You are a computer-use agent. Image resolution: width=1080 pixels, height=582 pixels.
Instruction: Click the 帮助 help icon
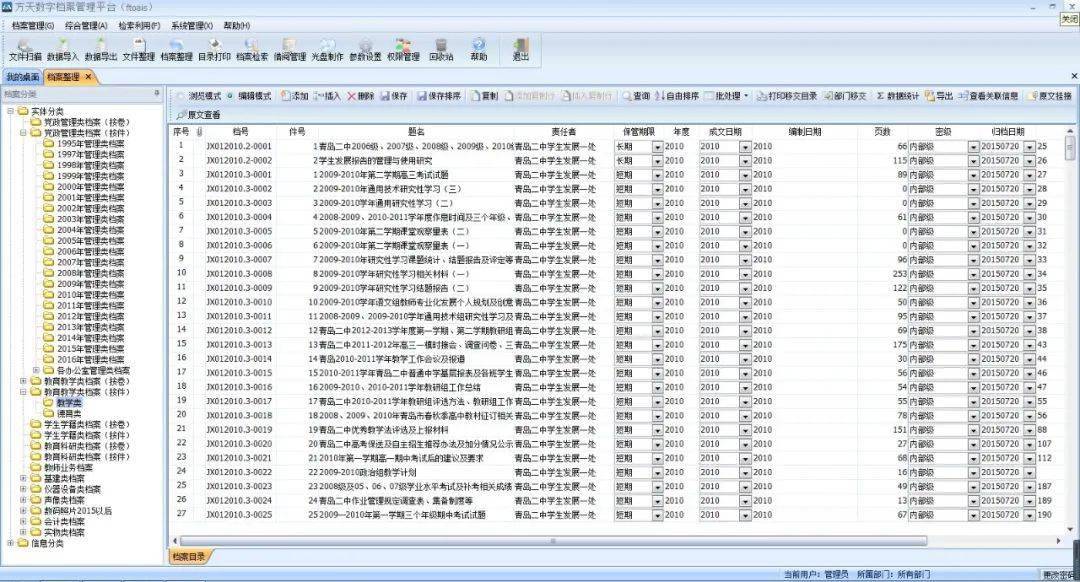479,50
